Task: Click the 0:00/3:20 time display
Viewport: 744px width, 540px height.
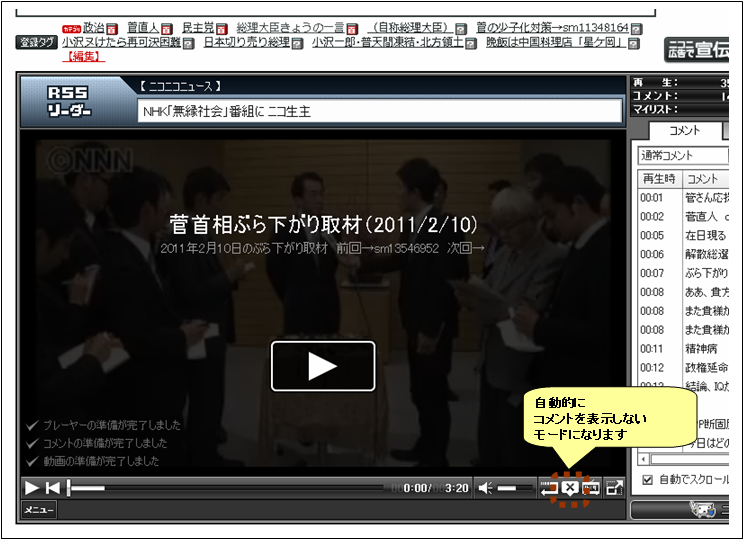Action: tap(430, 488)
